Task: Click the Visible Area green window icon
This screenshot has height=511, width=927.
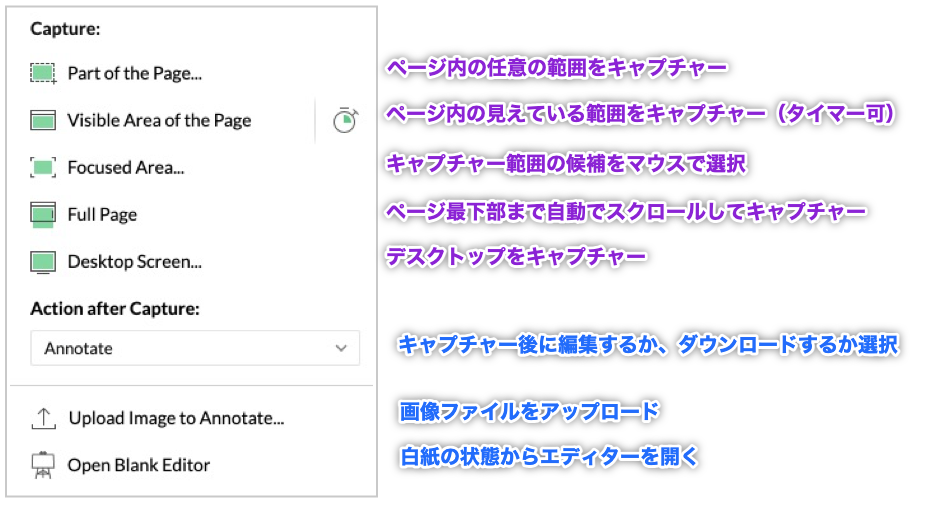Action: pos(42,121)
